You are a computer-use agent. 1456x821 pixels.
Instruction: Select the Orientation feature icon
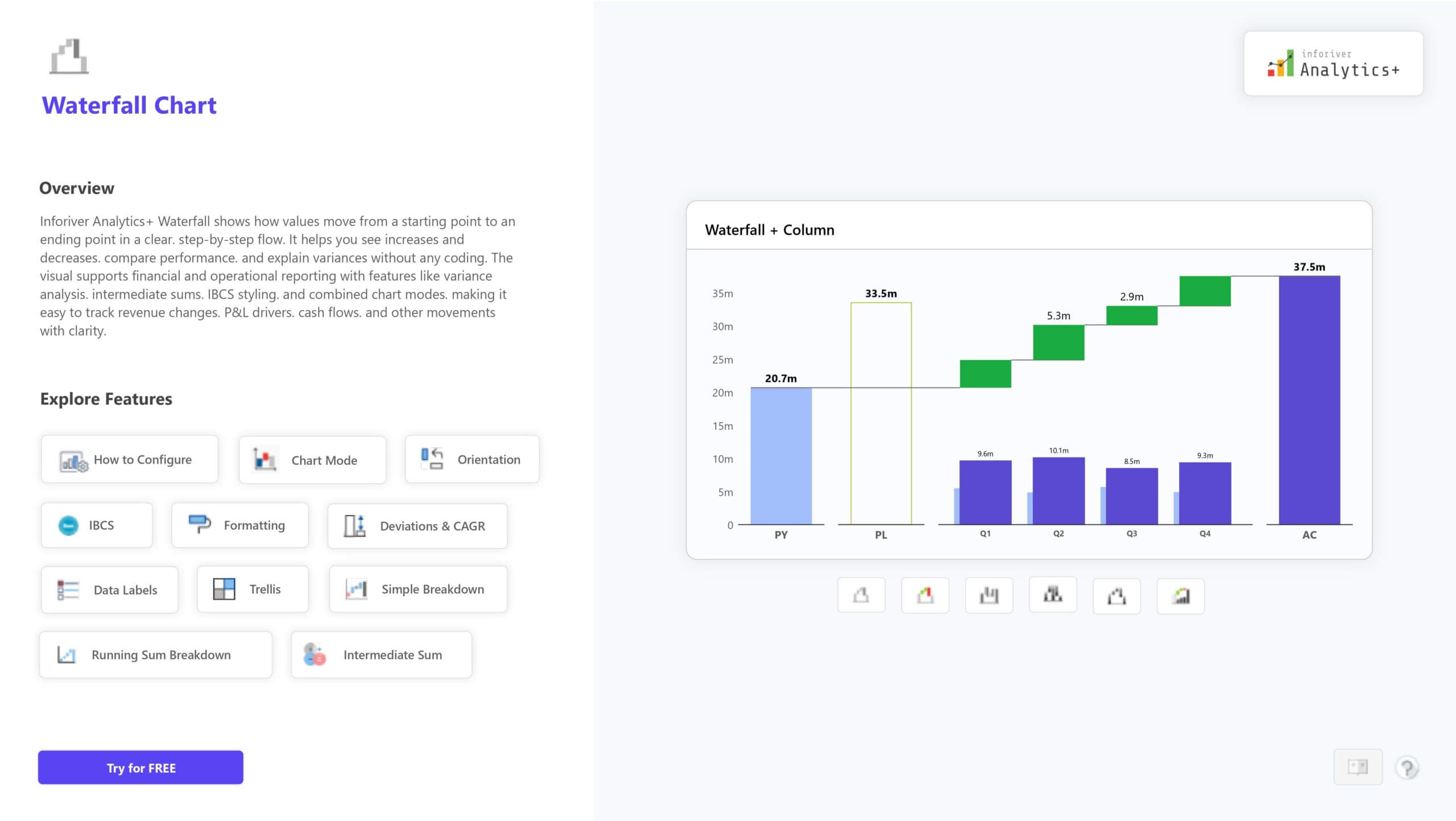pyautogui.click(x=431, y=459)
